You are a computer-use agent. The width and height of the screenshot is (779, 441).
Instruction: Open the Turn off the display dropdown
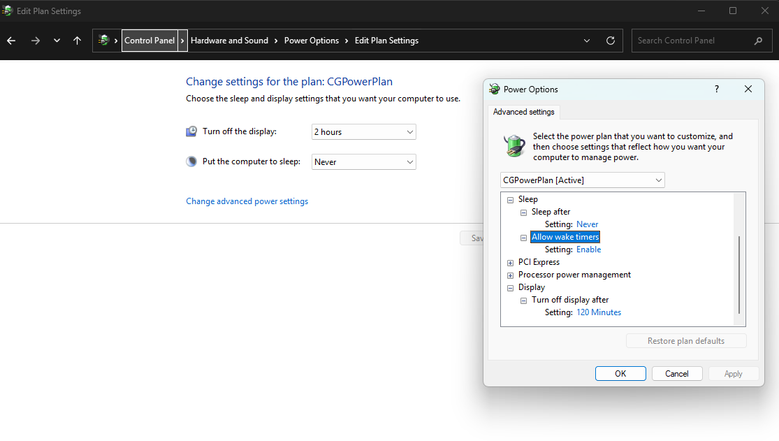(364, 132)
